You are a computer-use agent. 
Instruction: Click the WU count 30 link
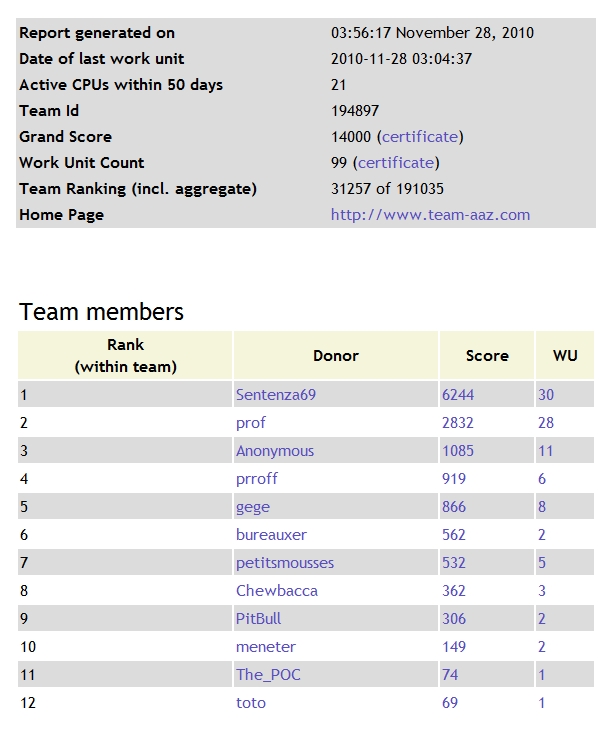click(x=546, y=395)
